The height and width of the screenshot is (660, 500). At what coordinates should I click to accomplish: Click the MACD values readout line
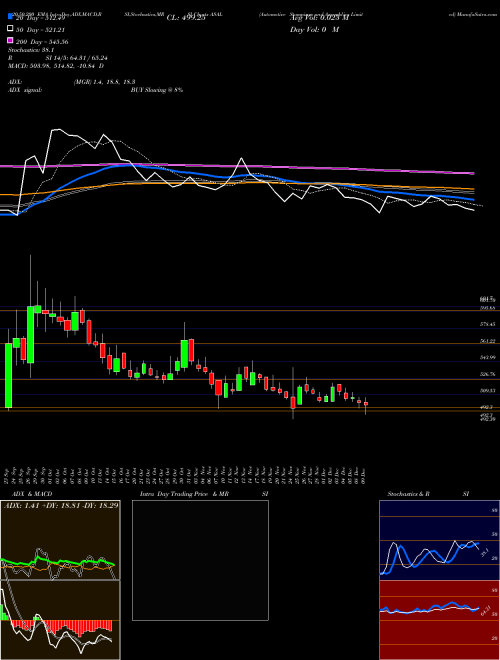click(56, 66)
